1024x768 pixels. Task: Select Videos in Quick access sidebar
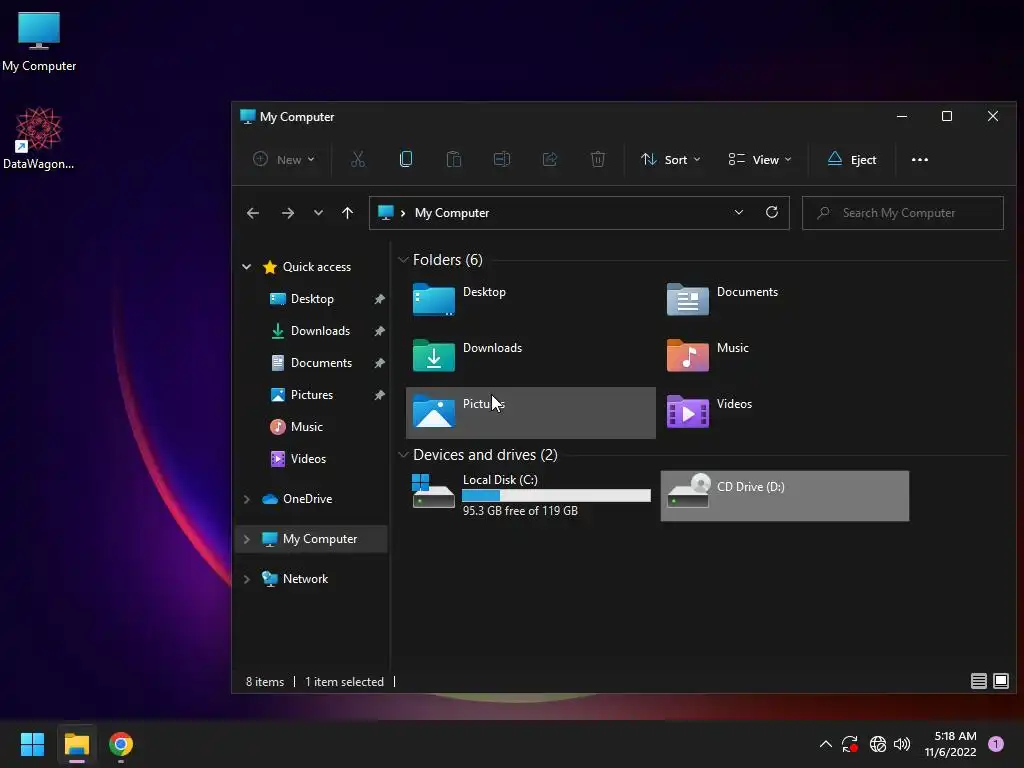(x=308, y=458)
